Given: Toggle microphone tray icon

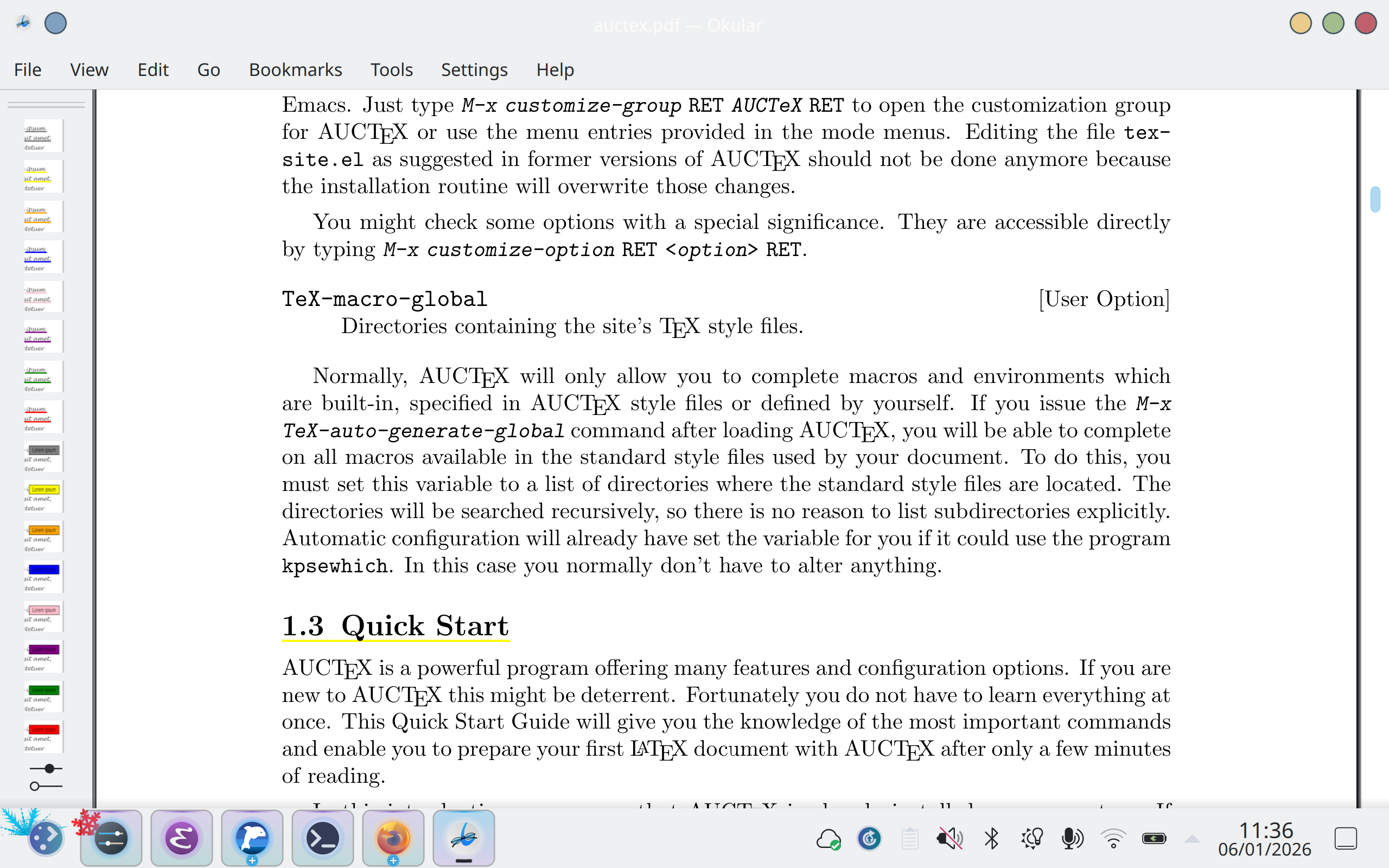Looking at the screenshot, I should tap(1072, 839).
